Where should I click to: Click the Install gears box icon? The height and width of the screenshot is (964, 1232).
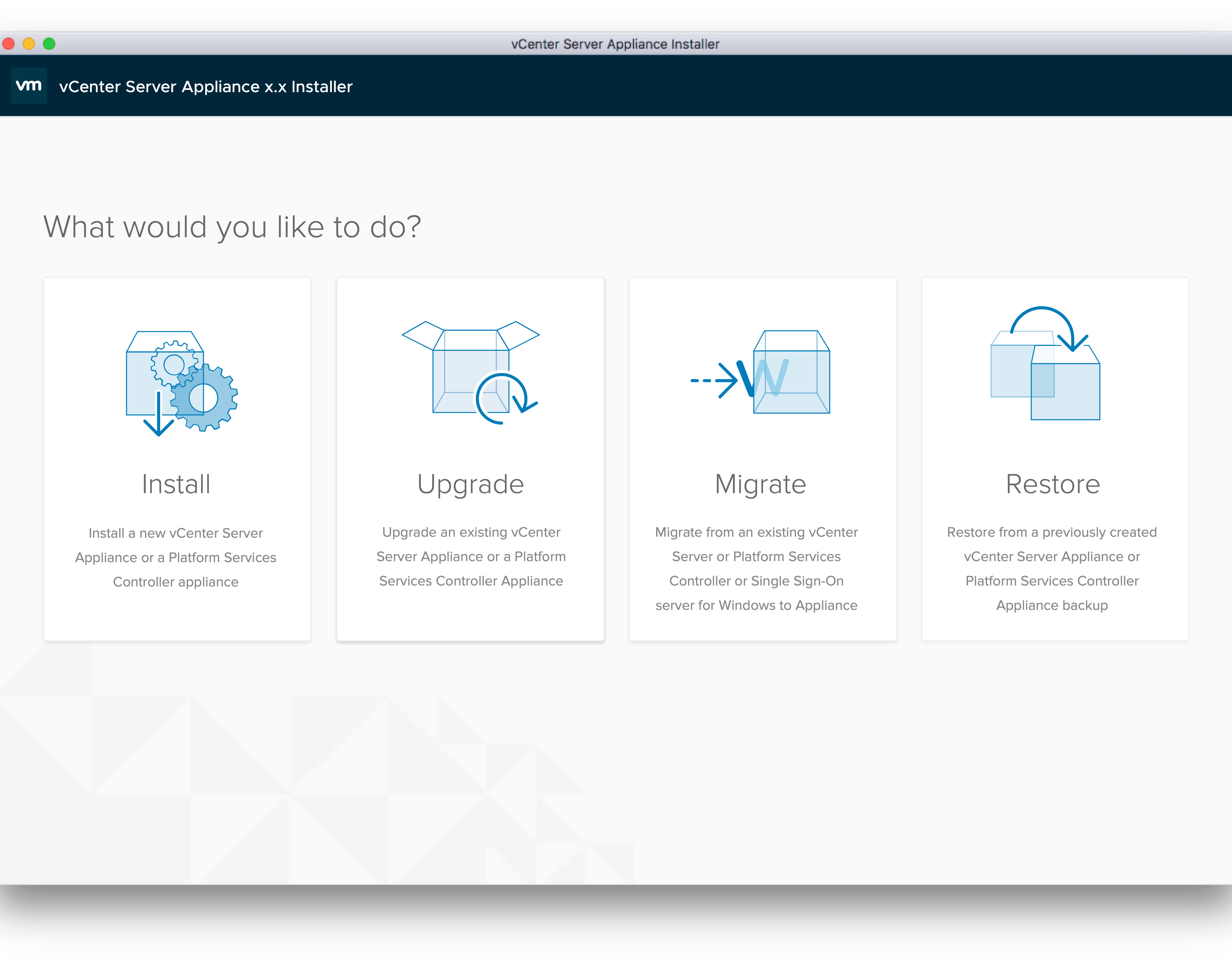click(181, 383)
